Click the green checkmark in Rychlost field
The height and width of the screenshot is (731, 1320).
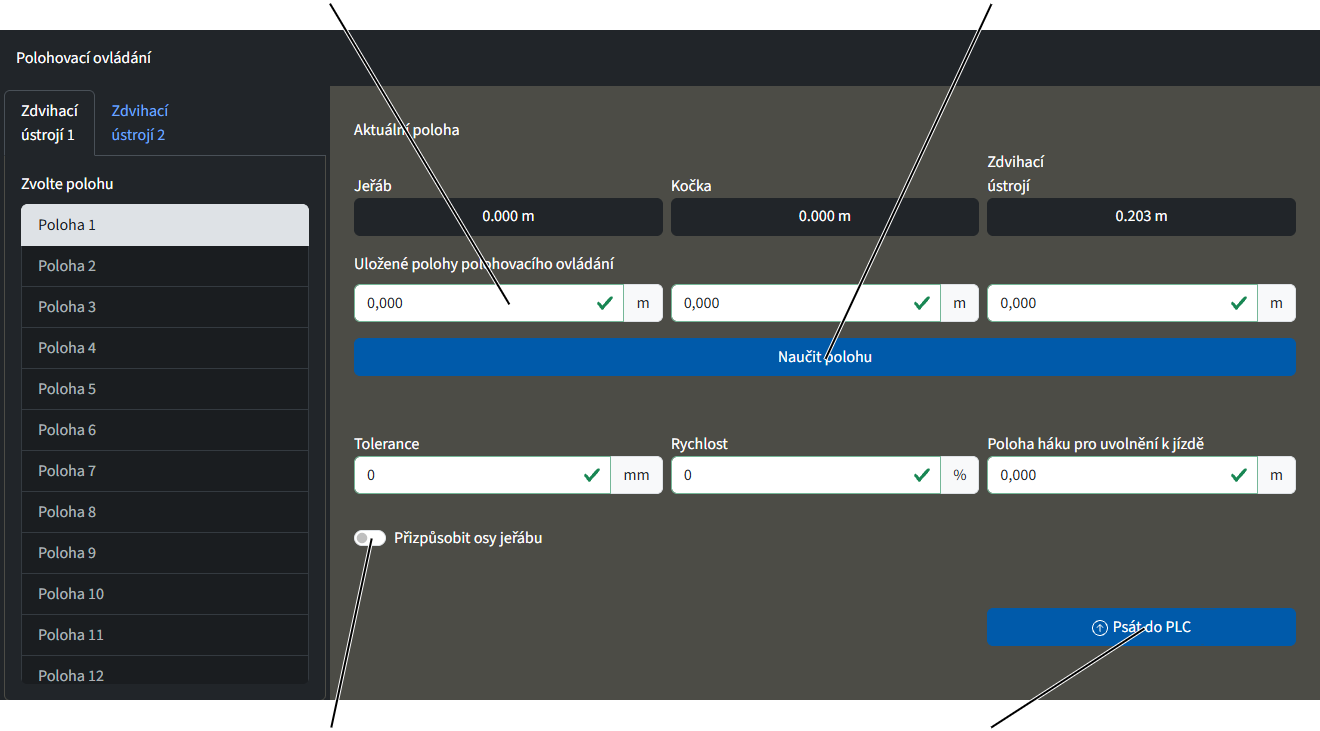[x=922, y=475]
